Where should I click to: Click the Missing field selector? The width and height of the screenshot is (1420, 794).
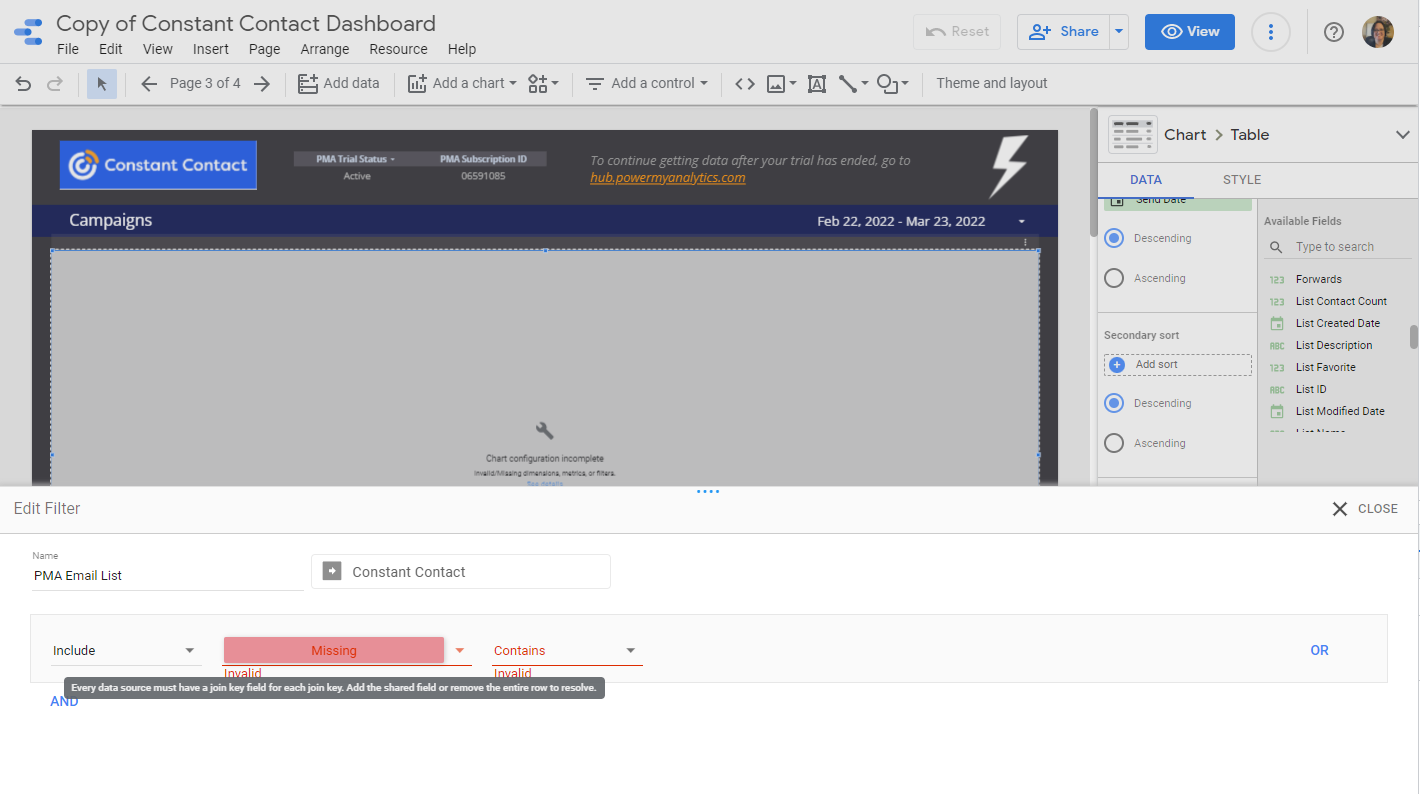click(x=334, y=651)
